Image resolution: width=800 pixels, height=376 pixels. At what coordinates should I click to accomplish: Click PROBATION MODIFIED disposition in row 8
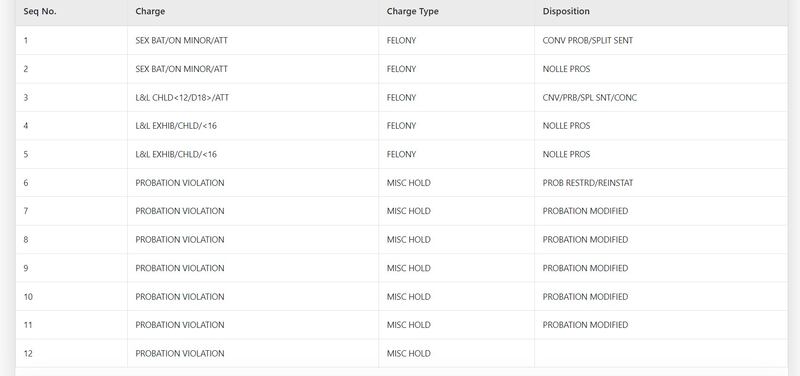click(585, 239)
